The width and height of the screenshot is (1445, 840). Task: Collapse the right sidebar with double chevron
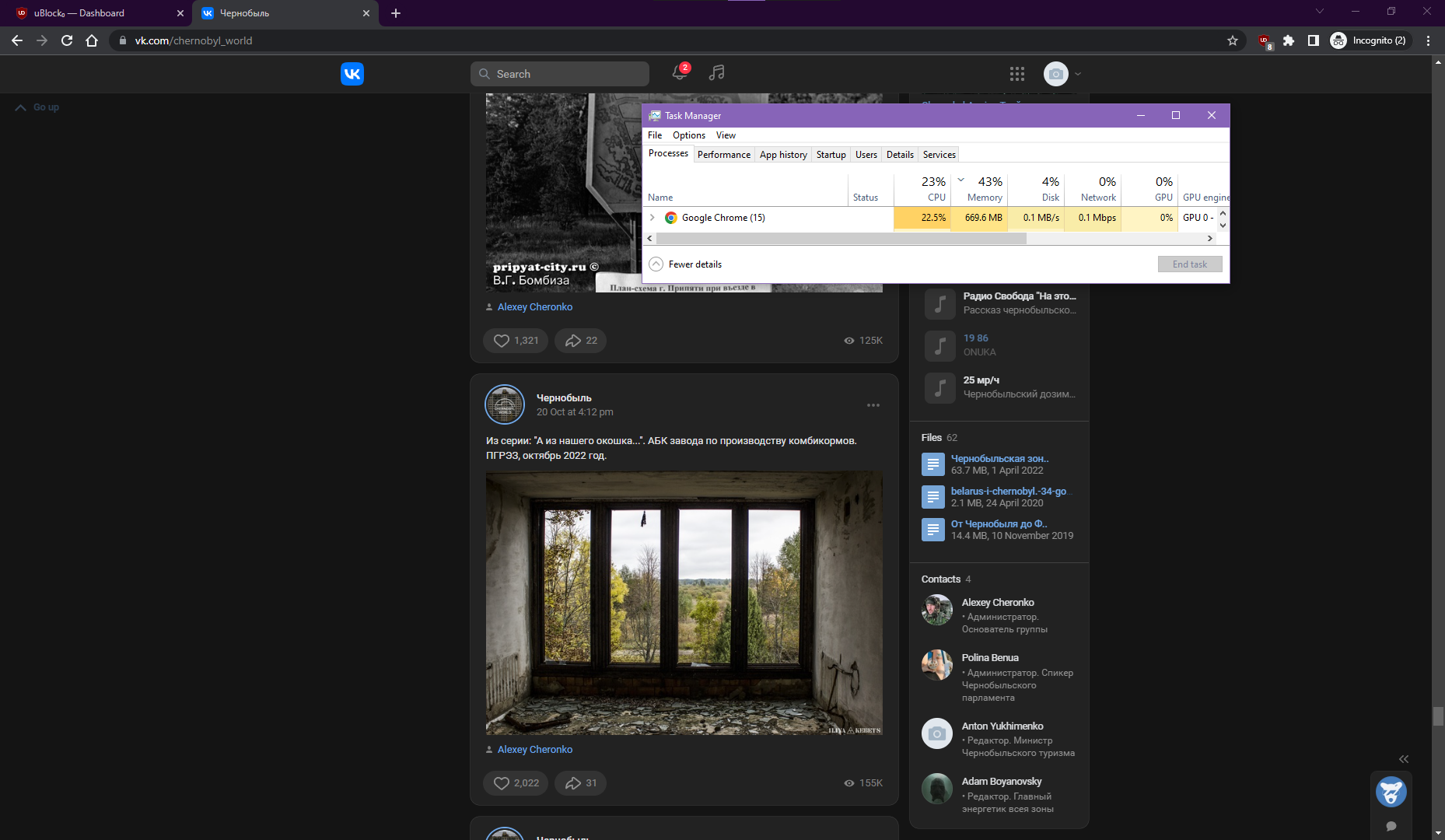pyautogui.click(x=1404, y=759)
